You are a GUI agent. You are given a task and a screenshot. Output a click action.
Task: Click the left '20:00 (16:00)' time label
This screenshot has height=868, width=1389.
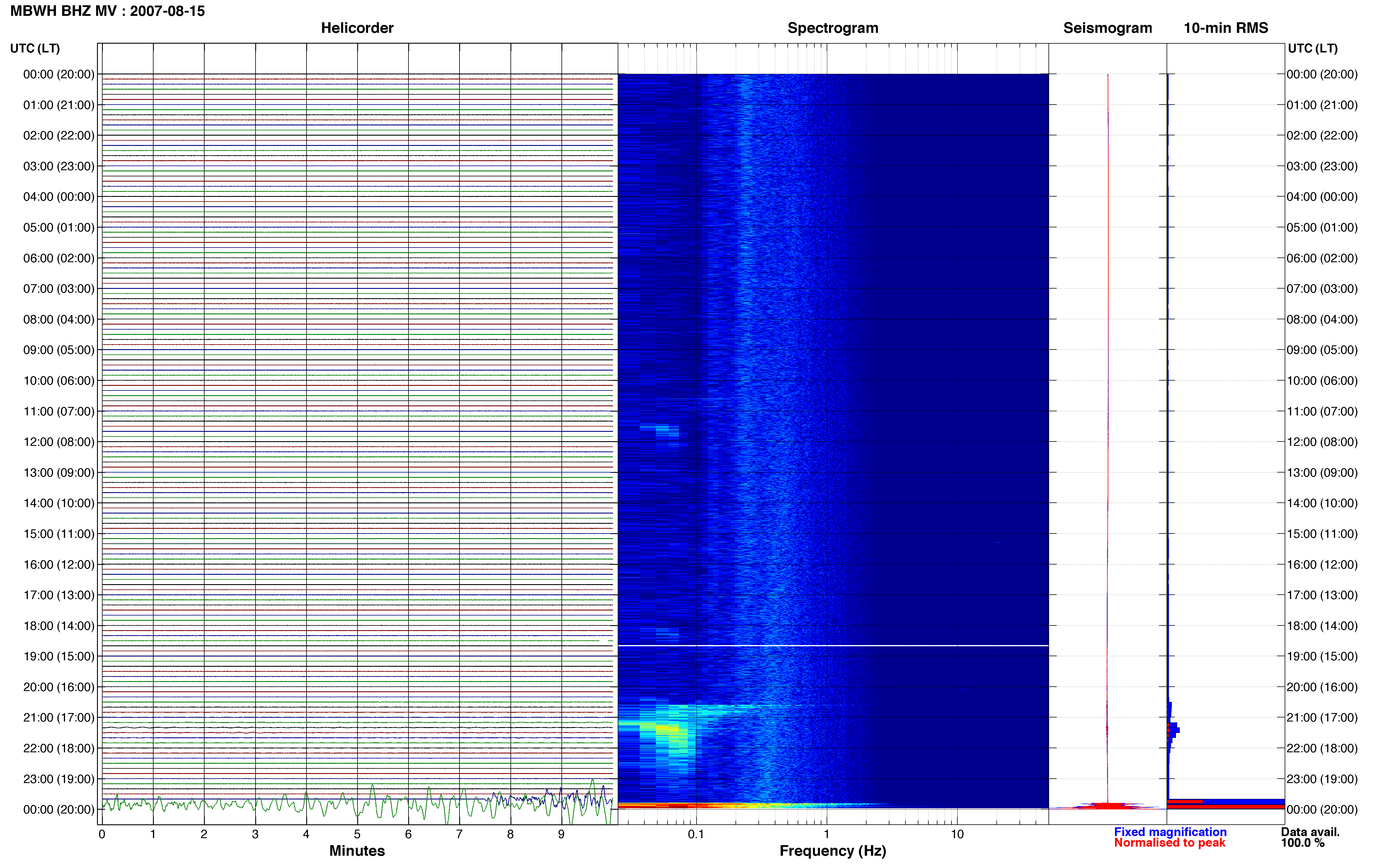[x=59, y=687]
